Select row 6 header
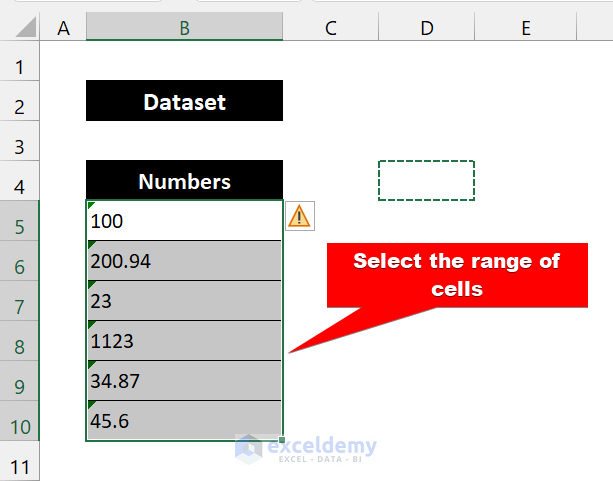This screenshot has width=613, height=481. click(20, 261)
